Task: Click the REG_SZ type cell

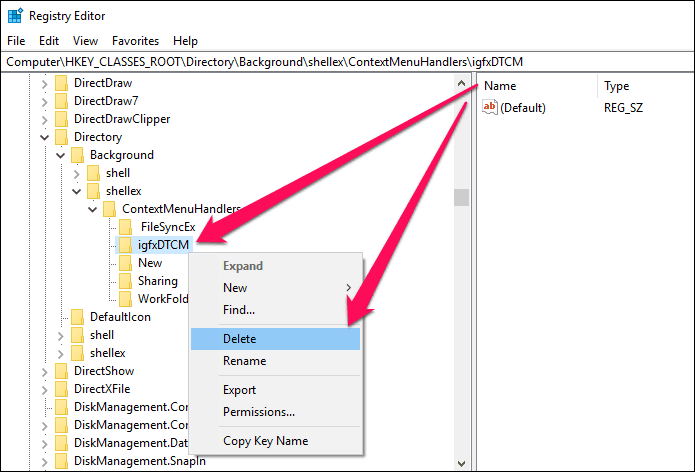Action: click(623, 108)
